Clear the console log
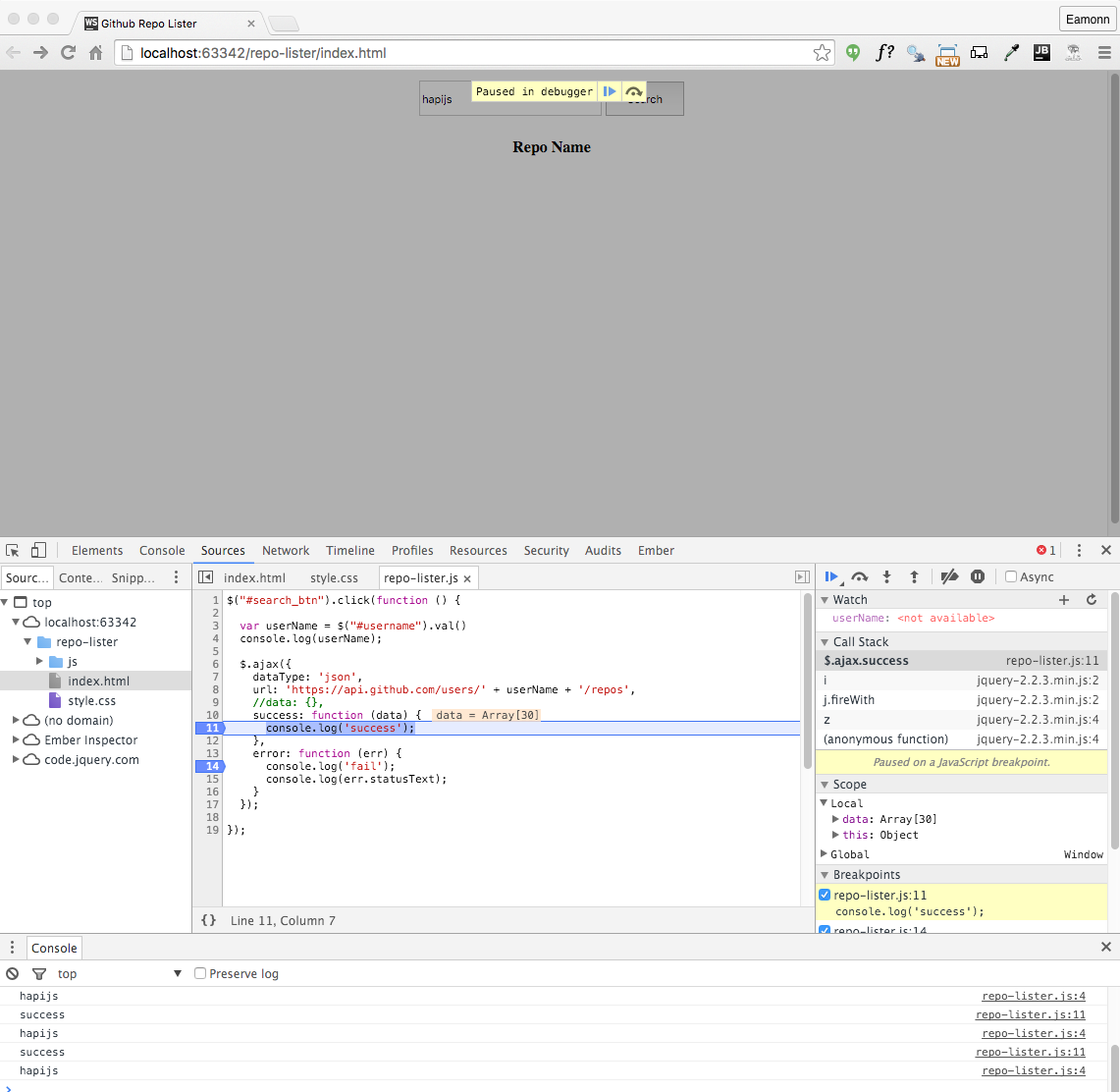Screen dimensions: 1120x1092 [13, 974]
